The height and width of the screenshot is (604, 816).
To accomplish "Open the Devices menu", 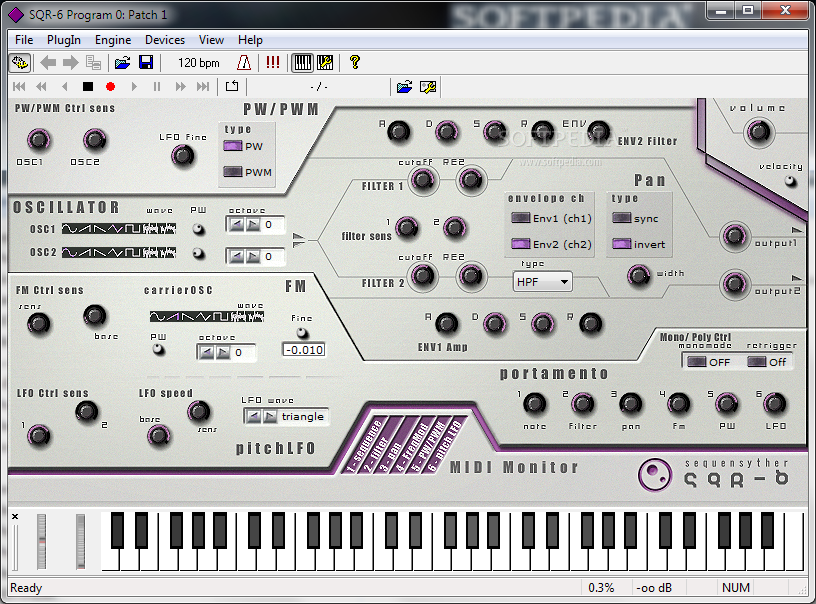I will click(165, 40).
